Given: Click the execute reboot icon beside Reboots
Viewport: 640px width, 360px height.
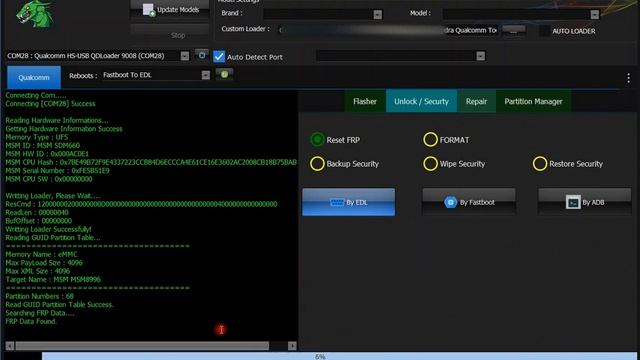Looking at the screenshot, I should 224,74.
